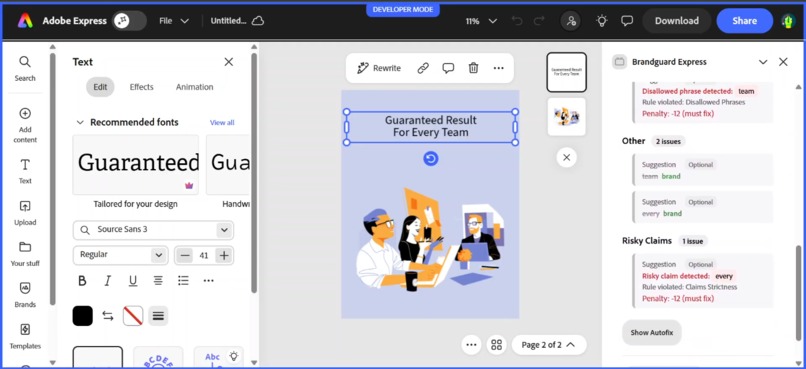Screen dimensions: 806x369
Task: Open Your stuff folder
Action: (x=25, y=254)
